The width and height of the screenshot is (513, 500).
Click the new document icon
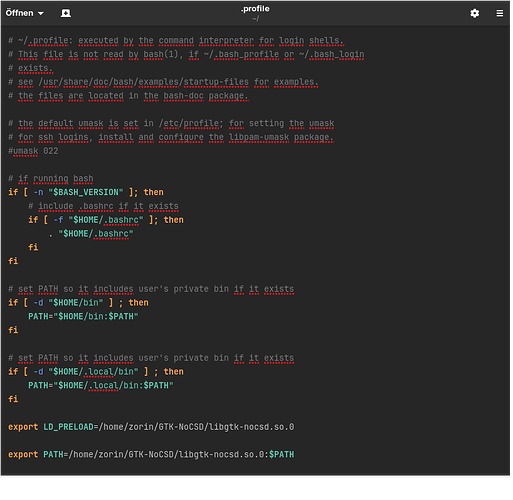[x=66, y=13]
